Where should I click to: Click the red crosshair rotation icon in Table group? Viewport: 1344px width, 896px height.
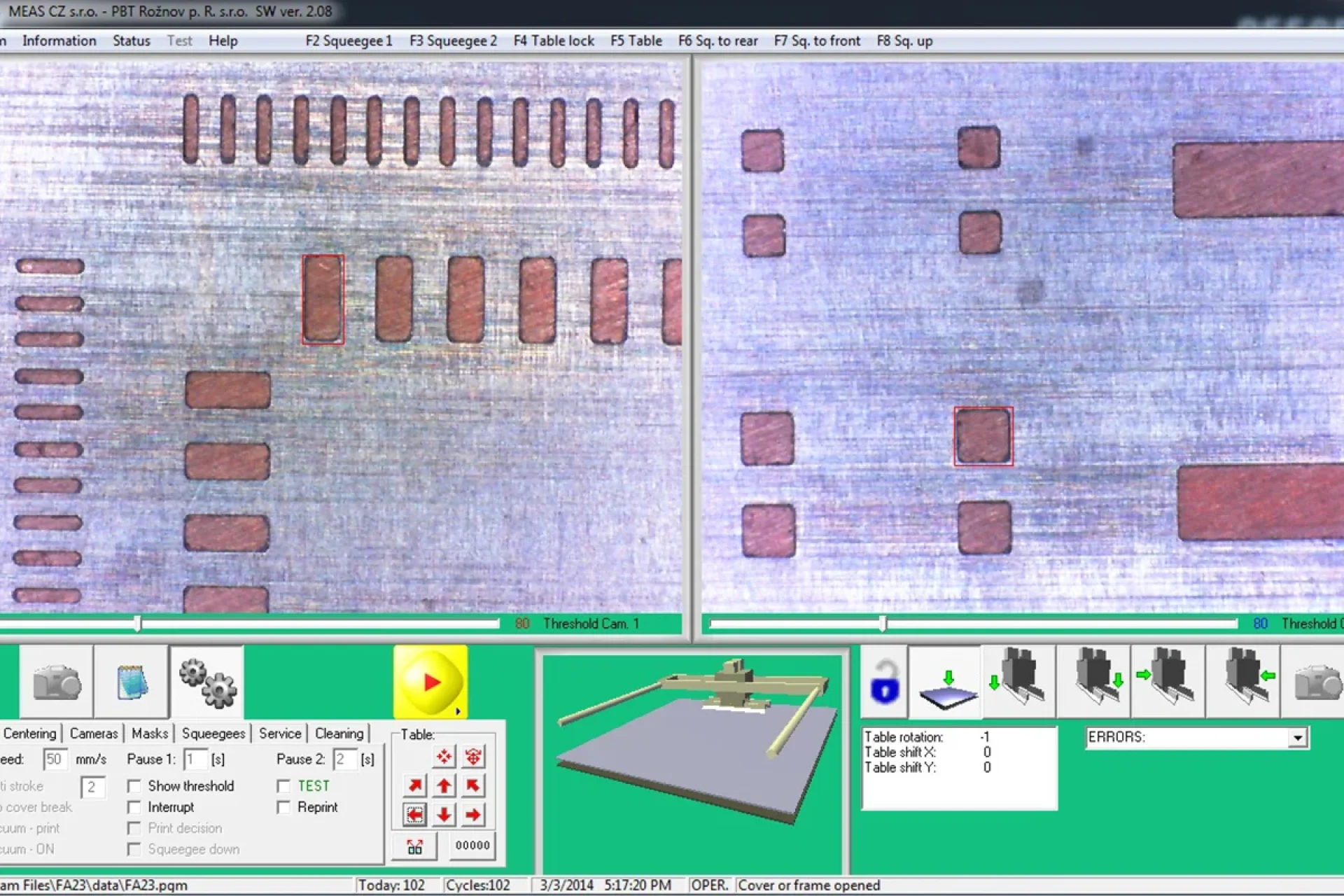(473, 757)
